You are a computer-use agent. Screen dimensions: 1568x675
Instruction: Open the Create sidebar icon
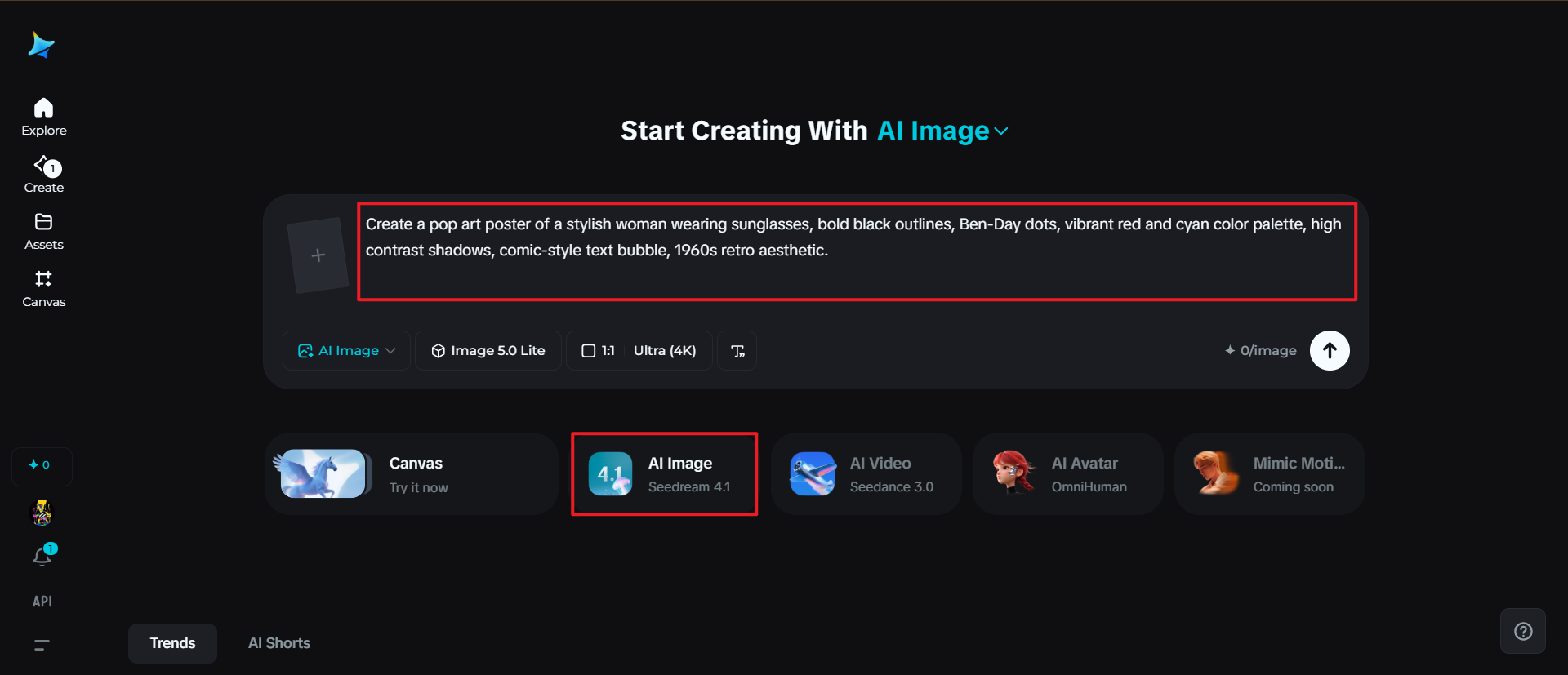pos(44,167)
